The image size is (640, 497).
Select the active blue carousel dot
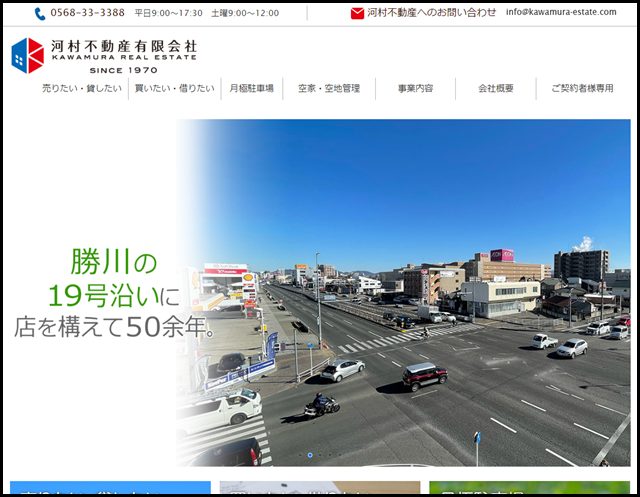(x=310, y=455)
